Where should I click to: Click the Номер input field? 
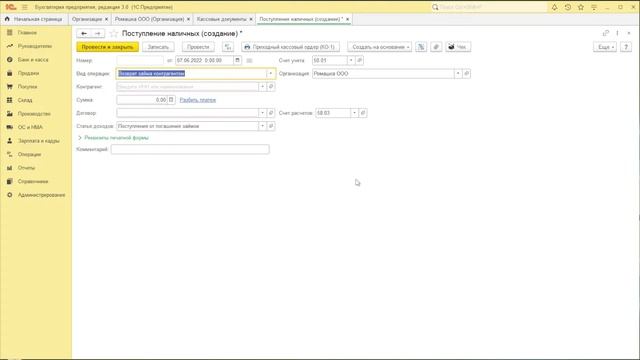140,60
